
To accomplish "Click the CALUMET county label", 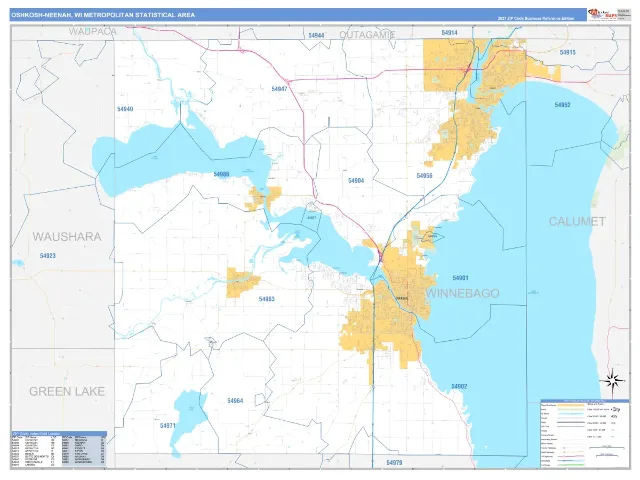I will tap(577, 221).
